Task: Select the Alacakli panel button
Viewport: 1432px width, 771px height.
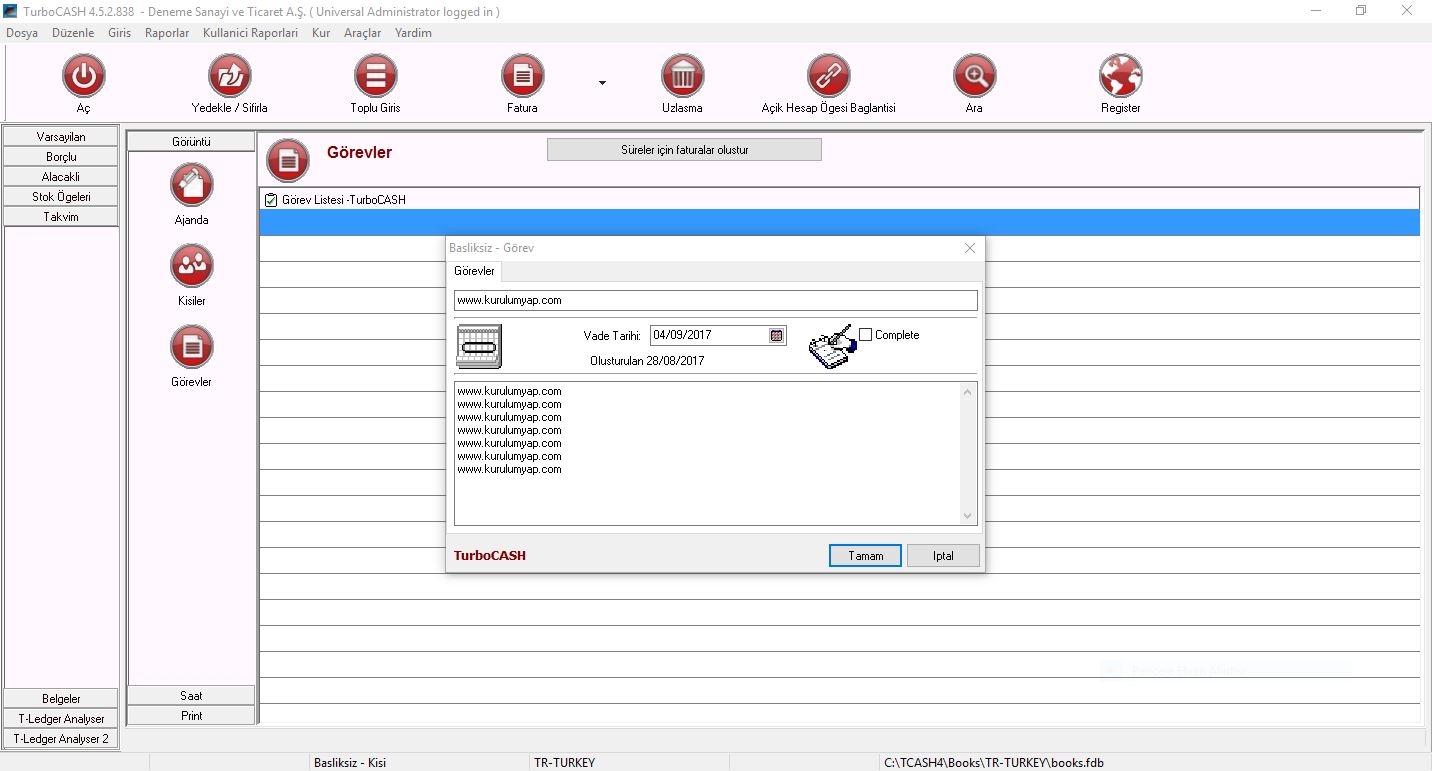Action: coord(61,177)
